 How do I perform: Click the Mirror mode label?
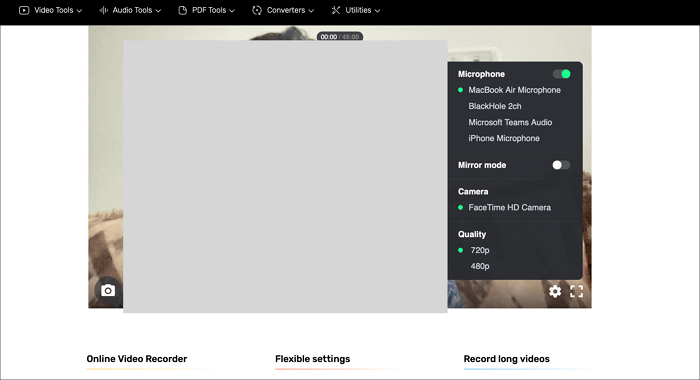(x=482, y=165)
